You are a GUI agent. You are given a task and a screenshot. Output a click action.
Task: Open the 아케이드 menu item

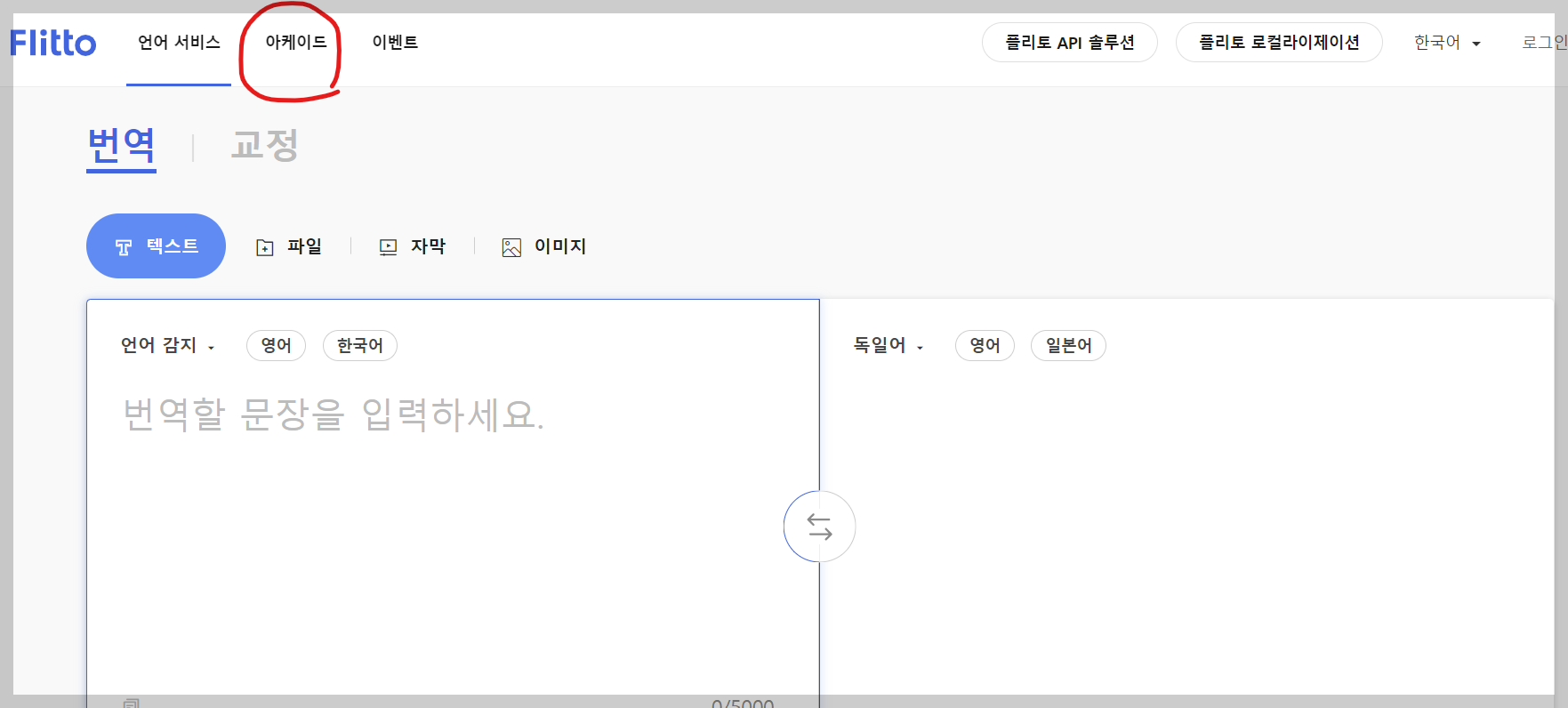(296, 42)
